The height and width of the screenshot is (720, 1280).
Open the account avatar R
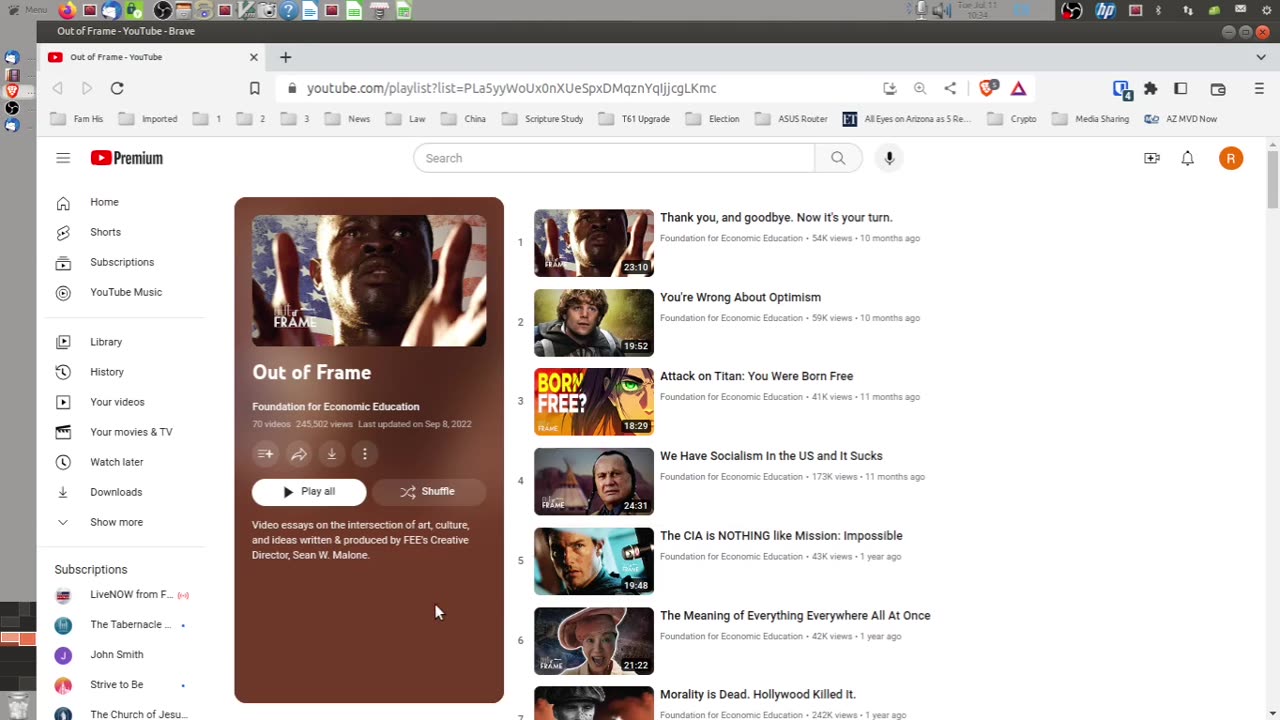coord(1231,158)
